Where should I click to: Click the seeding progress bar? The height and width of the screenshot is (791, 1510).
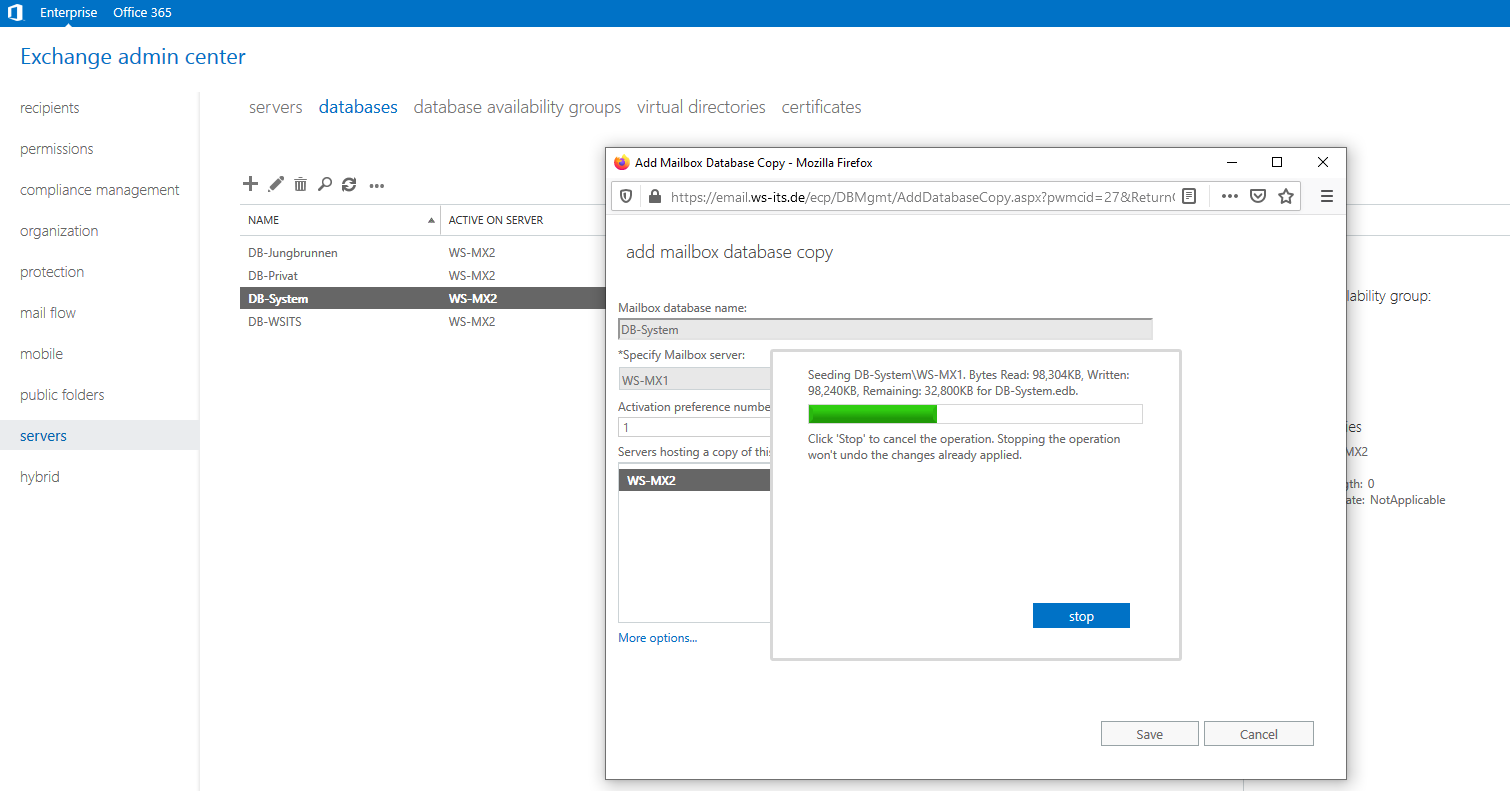[x=975, y=414]
